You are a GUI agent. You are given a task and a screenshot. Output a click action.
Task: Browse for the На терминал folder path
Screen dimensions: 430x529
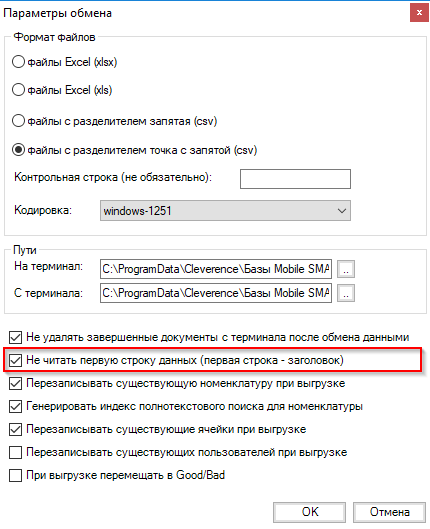(x=346, y=269)
